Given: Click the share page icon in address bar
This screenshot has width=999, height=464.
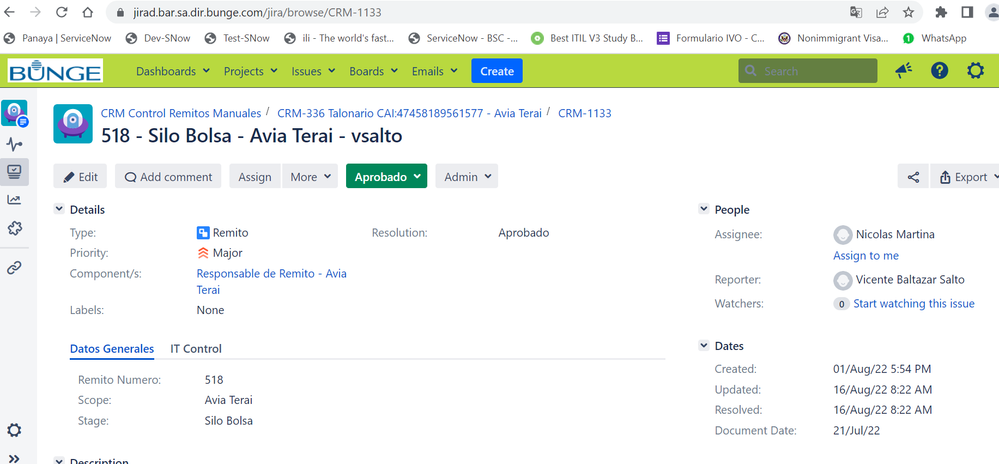Looking at the screenshot, I should coord(882,12).
